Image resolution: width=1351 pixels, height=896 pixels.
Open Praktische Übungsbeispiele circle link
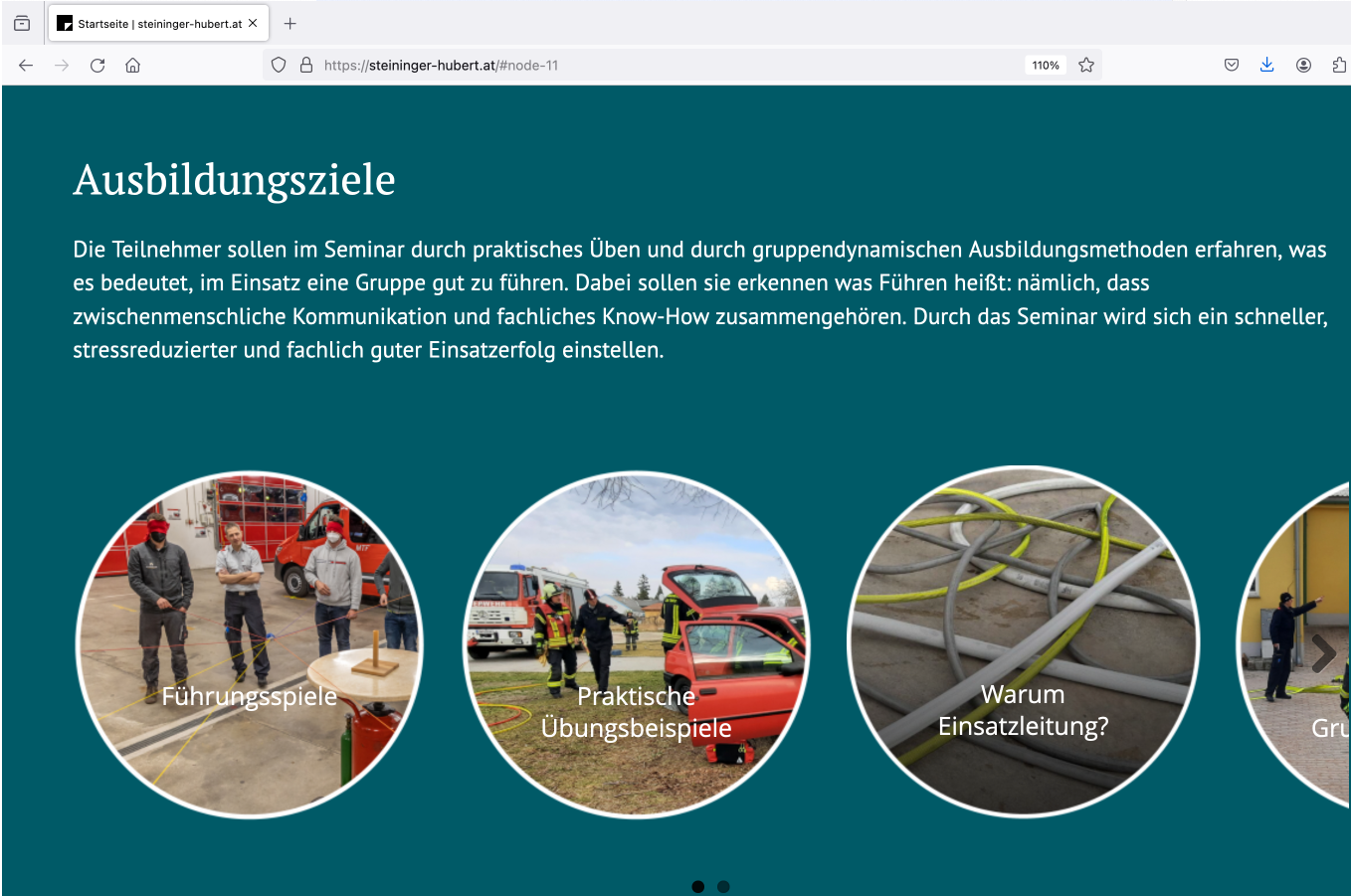tap(637, 644)
